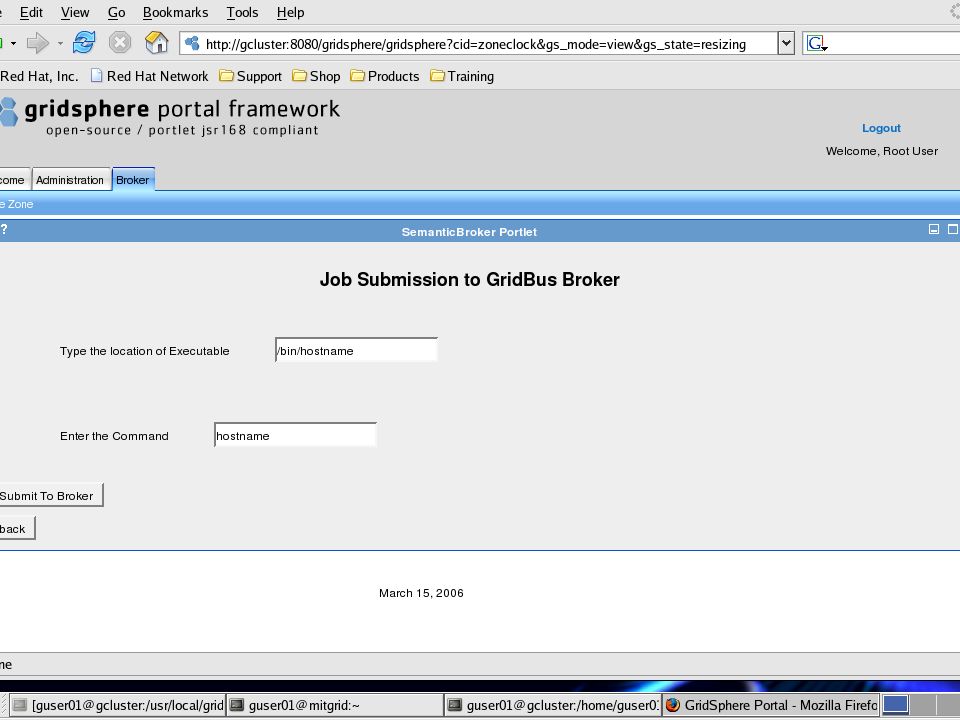Open the Red Hat, Inc. bookmark
The height and width of the screenshot is (720, 960).
coord(39,76)
